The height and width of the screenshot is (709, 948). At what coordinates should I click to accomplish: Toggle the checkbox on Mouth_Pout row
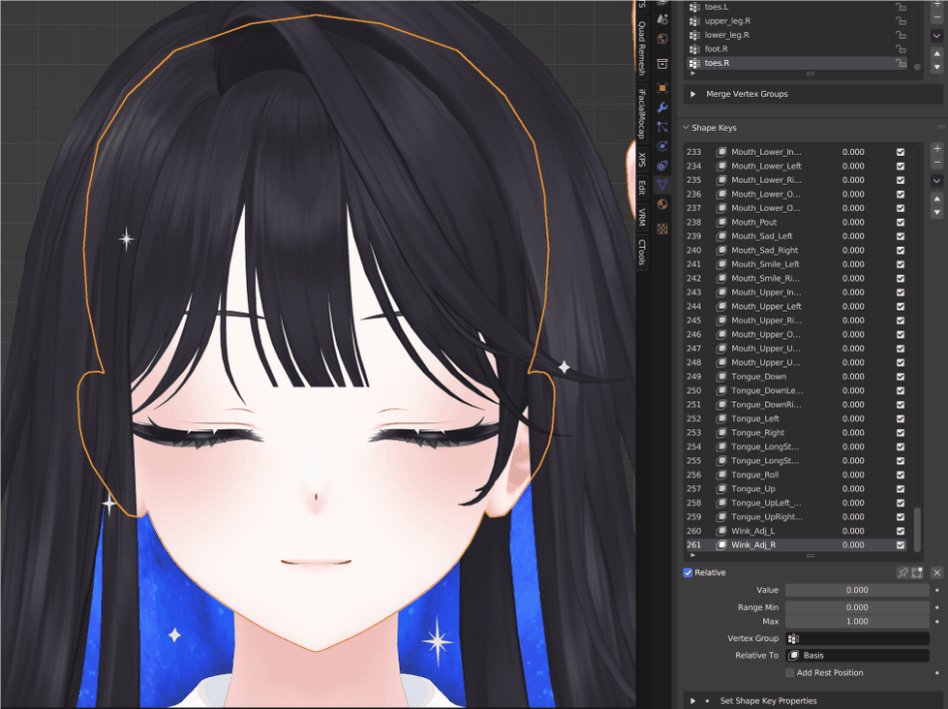coord(900,222)
